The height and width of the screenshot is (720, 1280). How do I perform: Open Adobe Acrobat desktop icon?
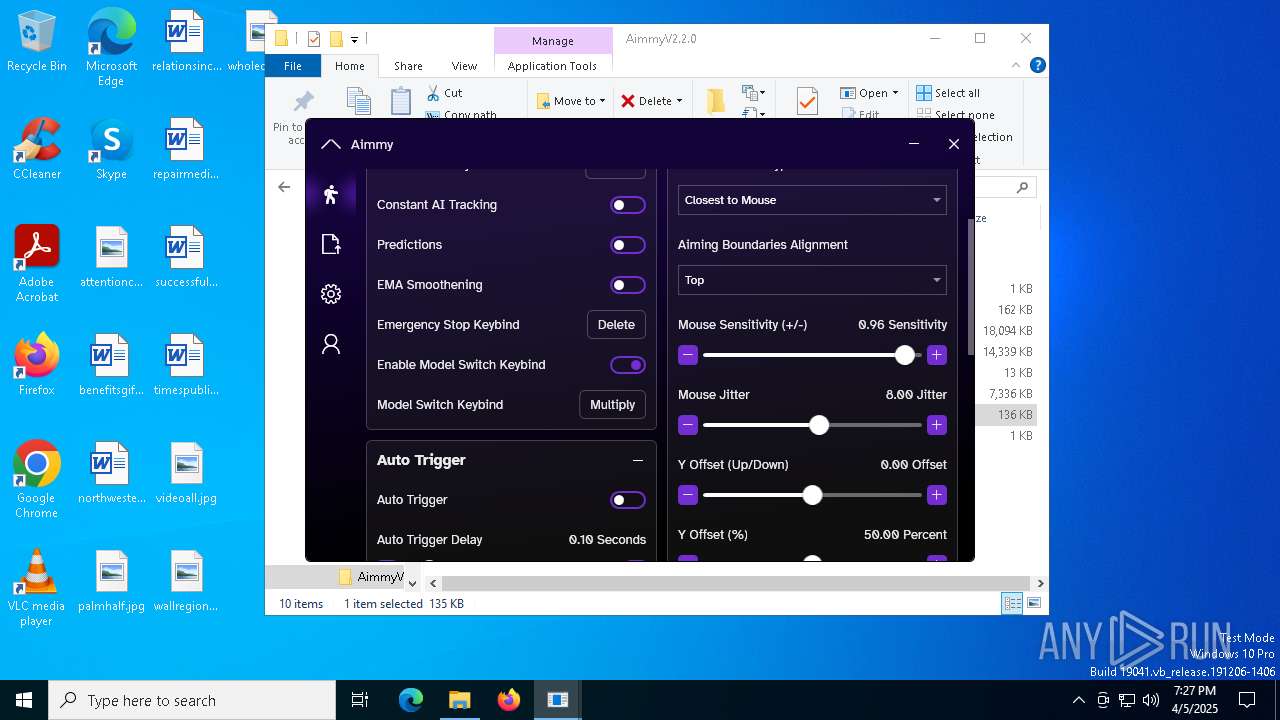tap(37, 265)
